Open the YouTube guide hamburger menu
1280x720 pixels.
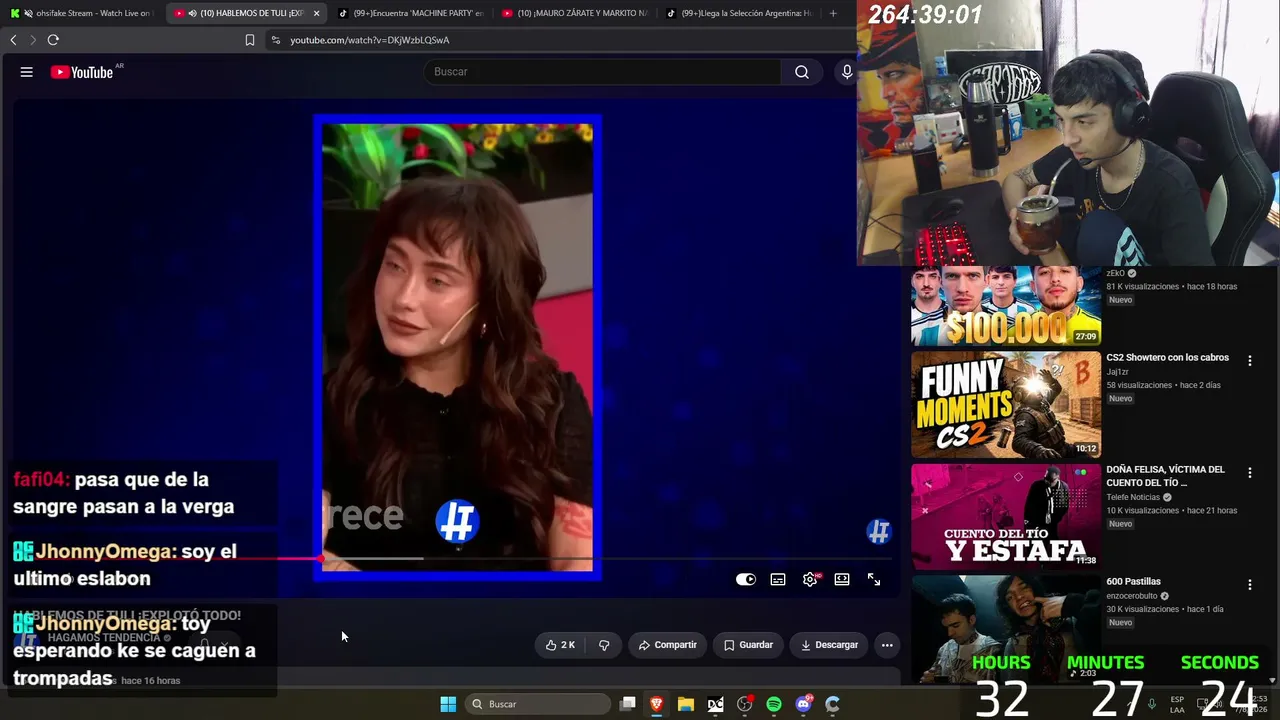[x=27, y=72]
